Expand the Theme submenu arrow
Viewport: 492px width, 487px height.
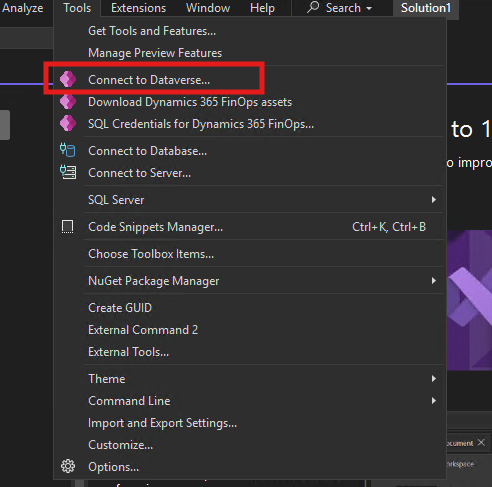point(434,379)
